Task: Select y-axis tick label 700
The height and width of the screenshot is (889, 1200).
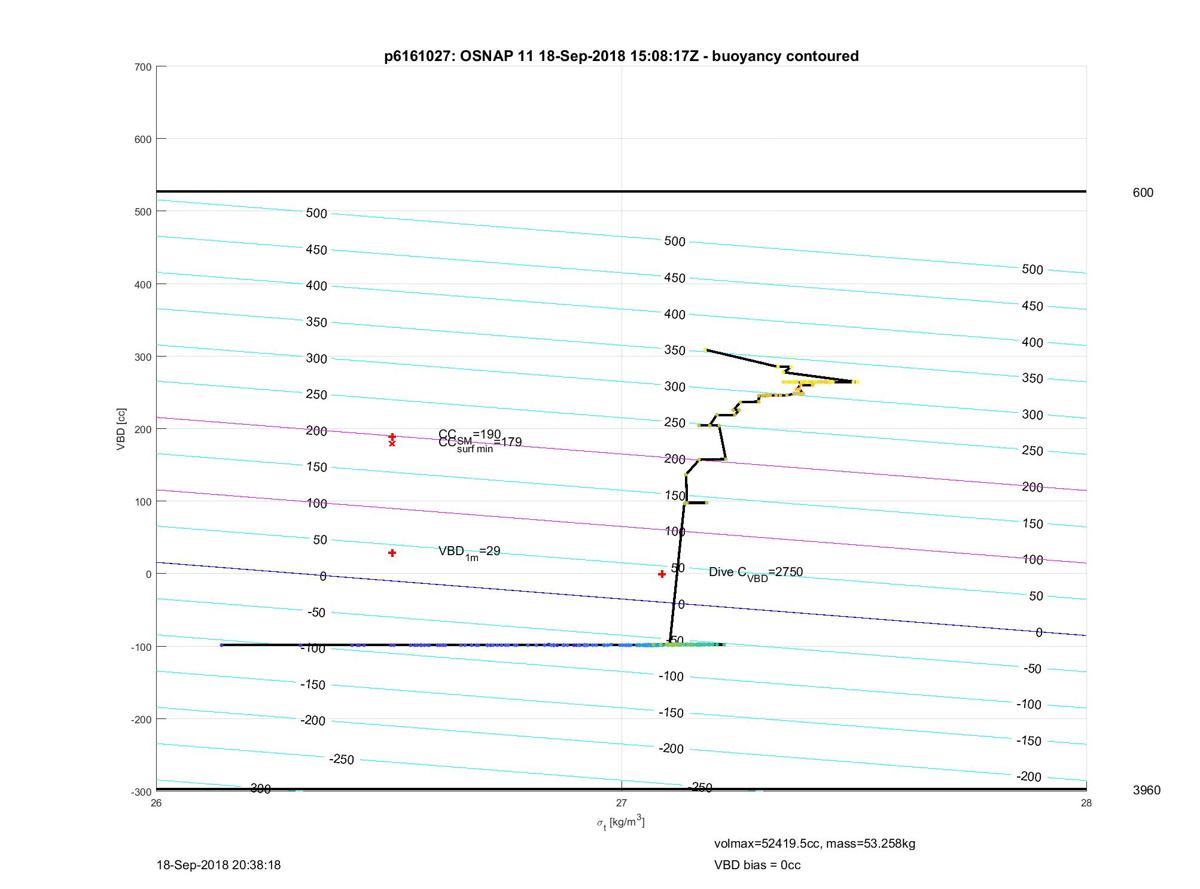Action: tap(143, 67)
